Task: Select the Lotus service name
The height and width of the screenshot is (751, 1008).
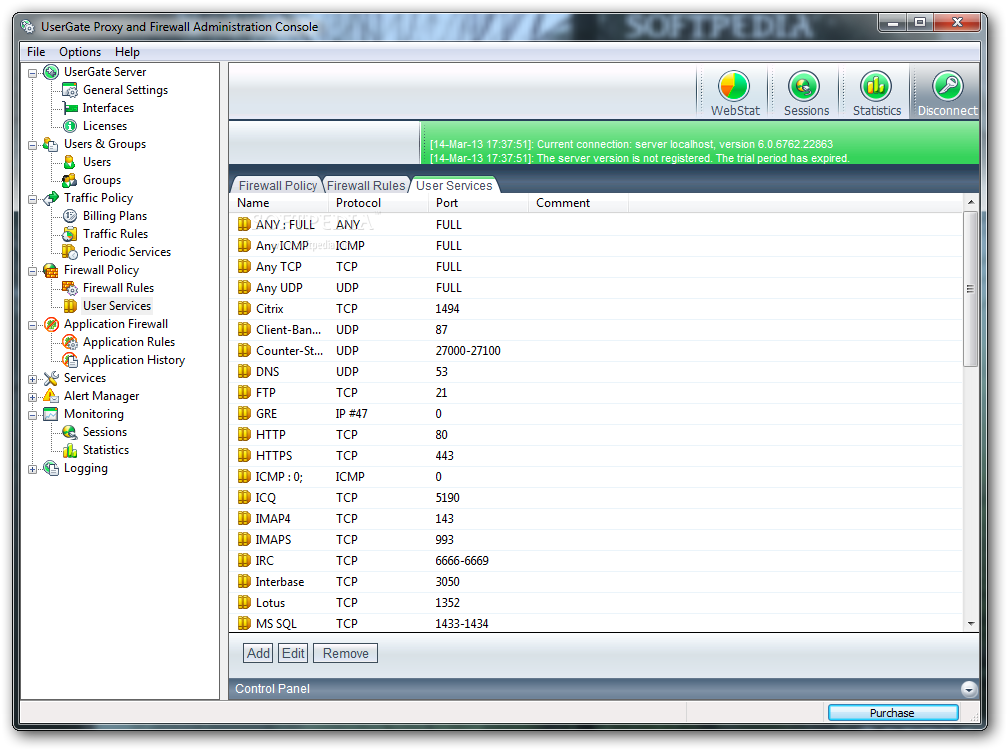Action: [x=270, y=603]
